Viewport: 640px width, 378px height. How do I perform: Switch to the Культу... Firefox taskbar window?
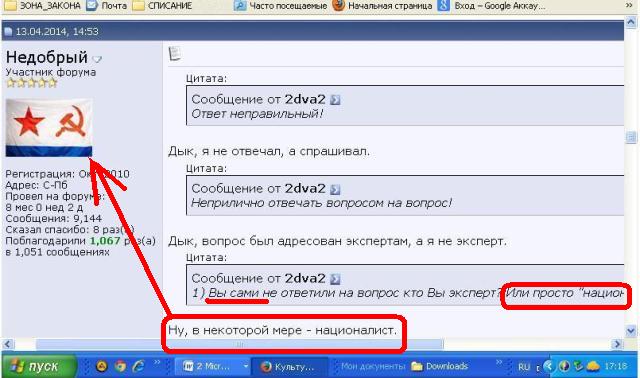(x=289, y=367)
